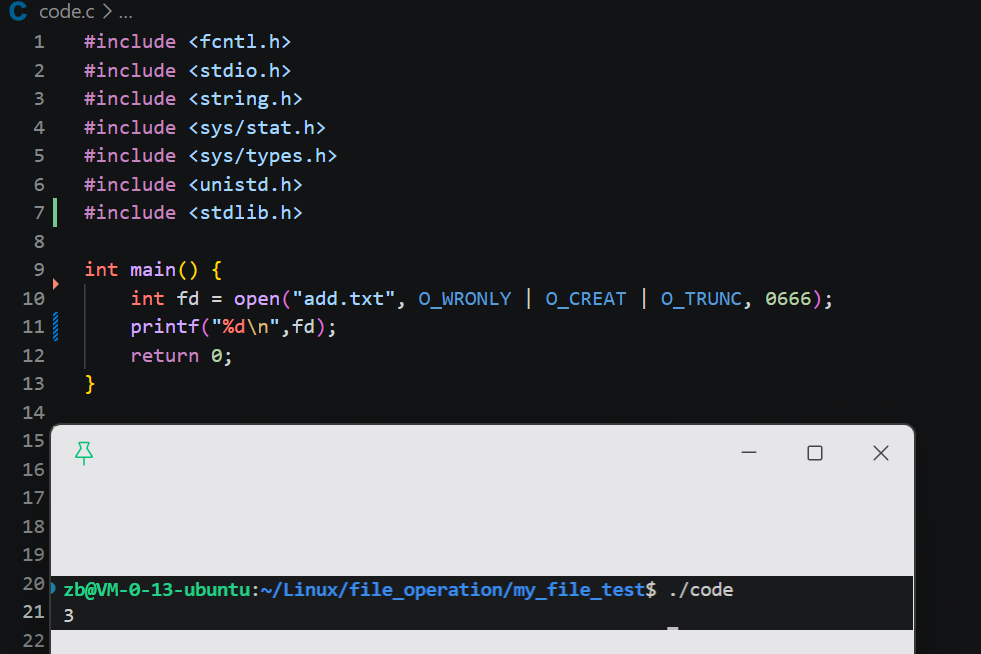Click the red breakpoint arrow near line 10
The height and width of the screenshot is (654, 981).
(56, 284)
